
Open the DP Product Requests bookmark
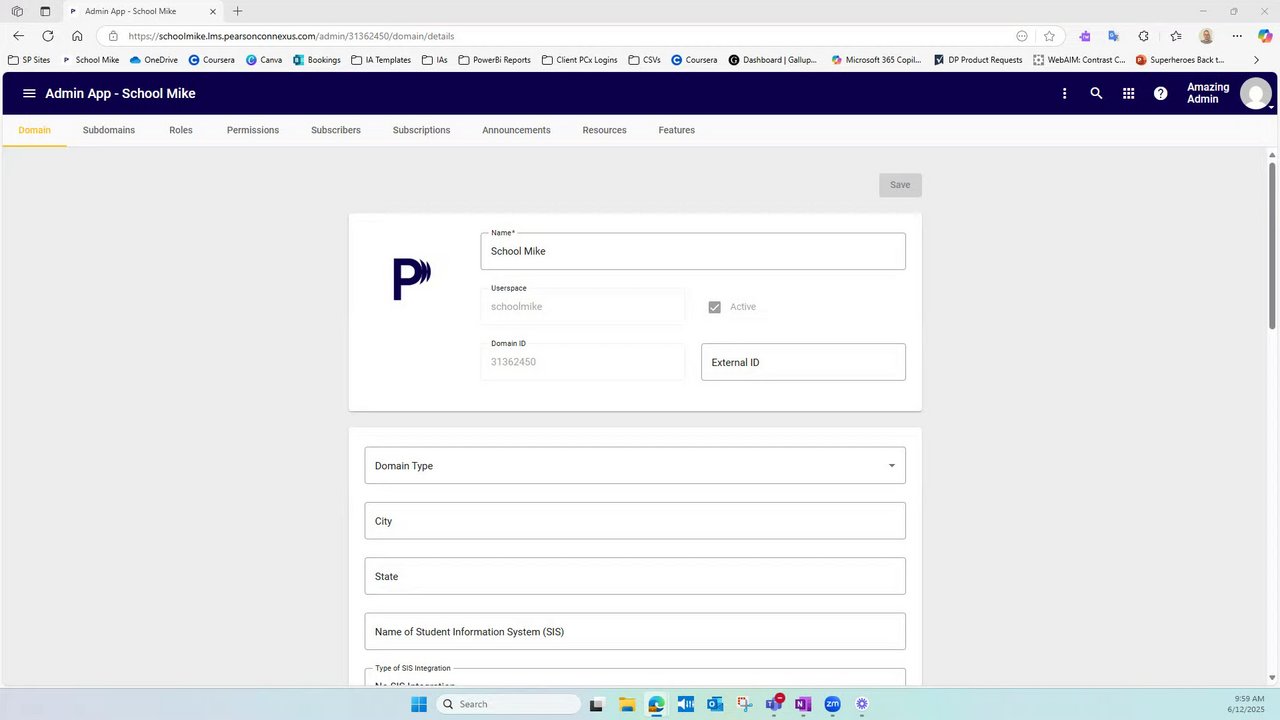click(x=977, y=60)
